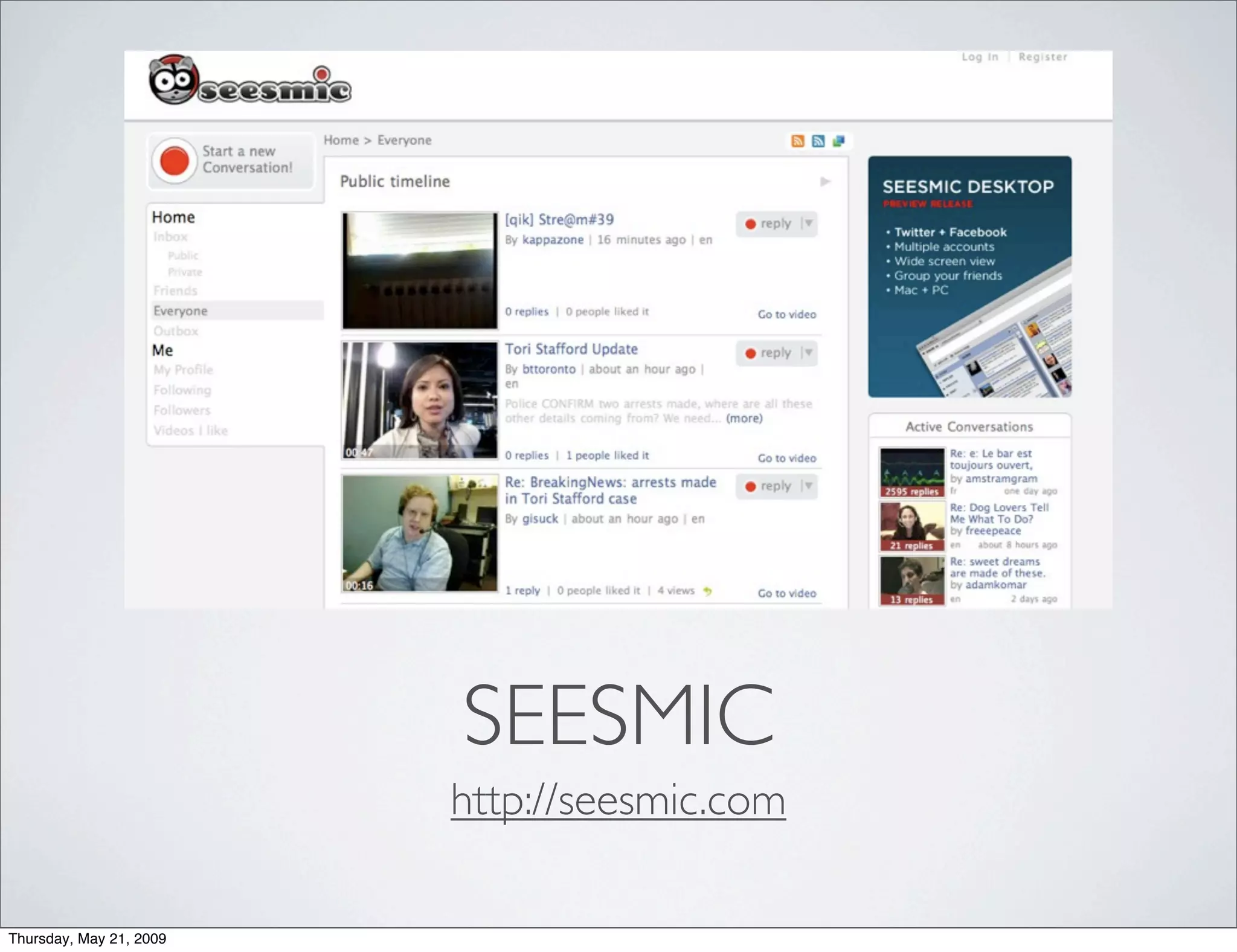Reply to the Tori Stafford Update video

(768, 353)
